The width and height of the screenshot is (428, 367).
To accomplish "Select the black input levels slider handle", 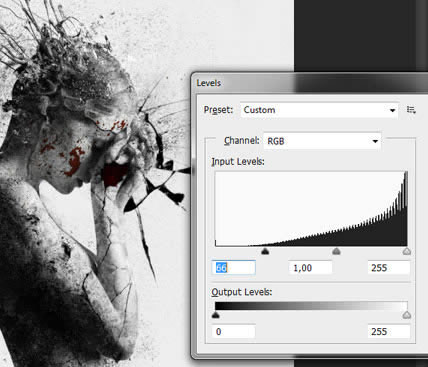I will 265,251.
